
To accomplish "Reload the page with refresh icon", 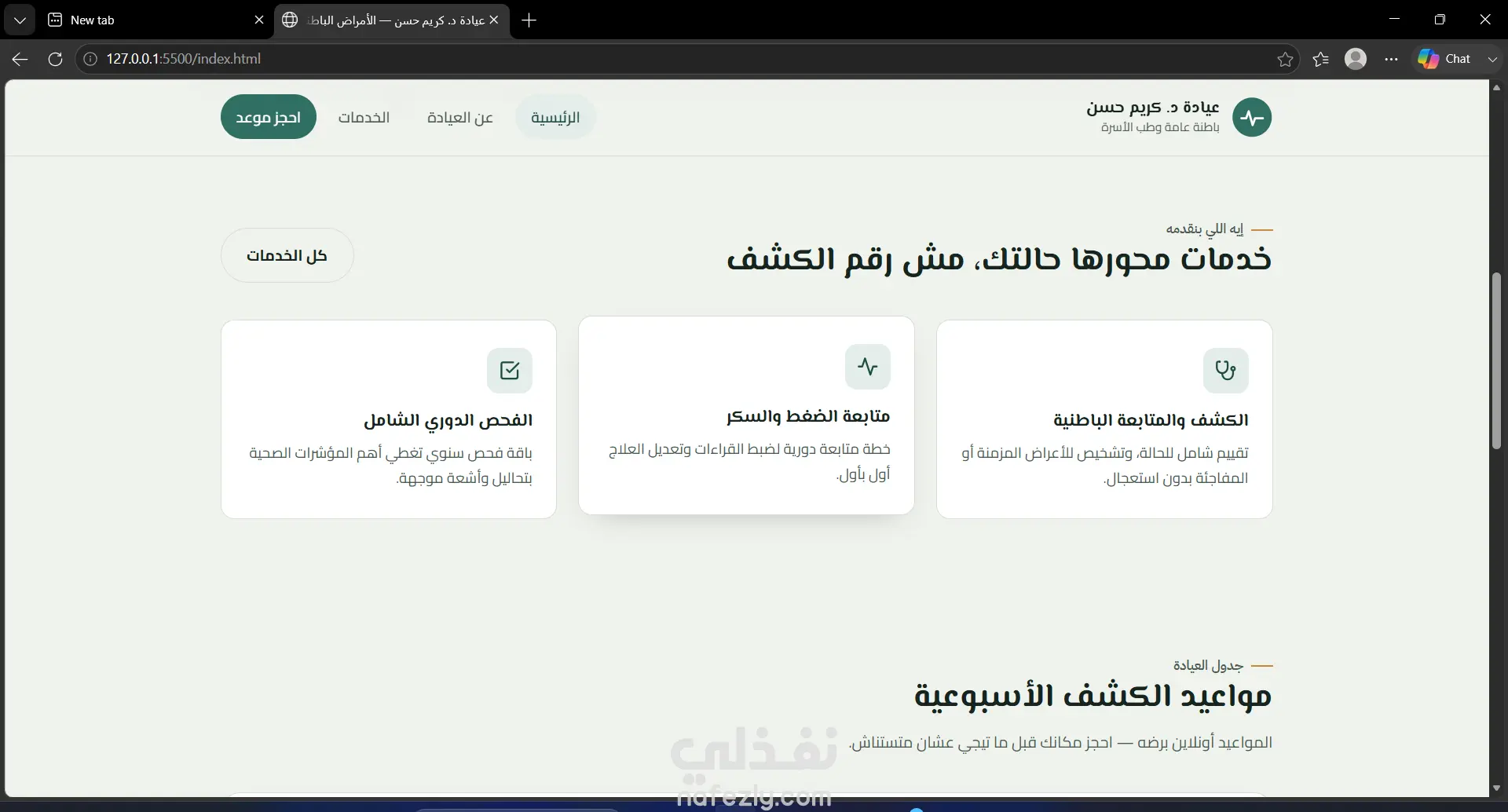I will click(x=55, y=59).
